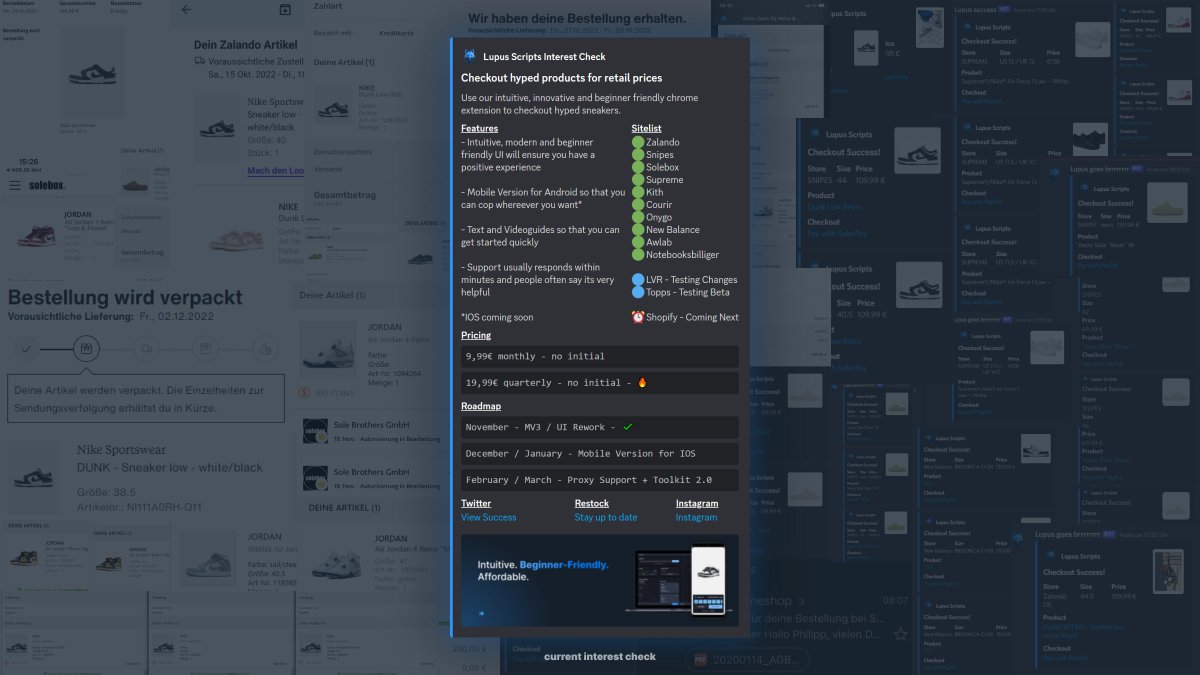Click the green status dot beside Awlab
Viewport: 1200px width, 675px height.
638,242
